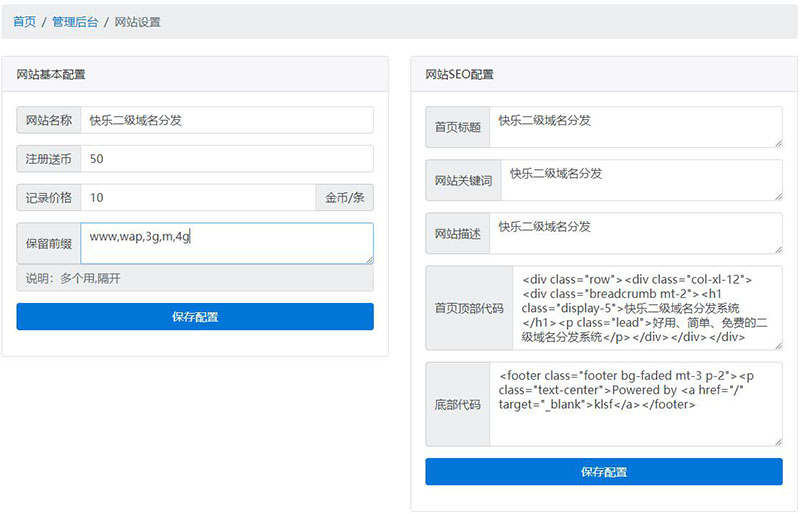Click into the 网站描述 textarea
The image size is (800, 514).
point(635,233)
